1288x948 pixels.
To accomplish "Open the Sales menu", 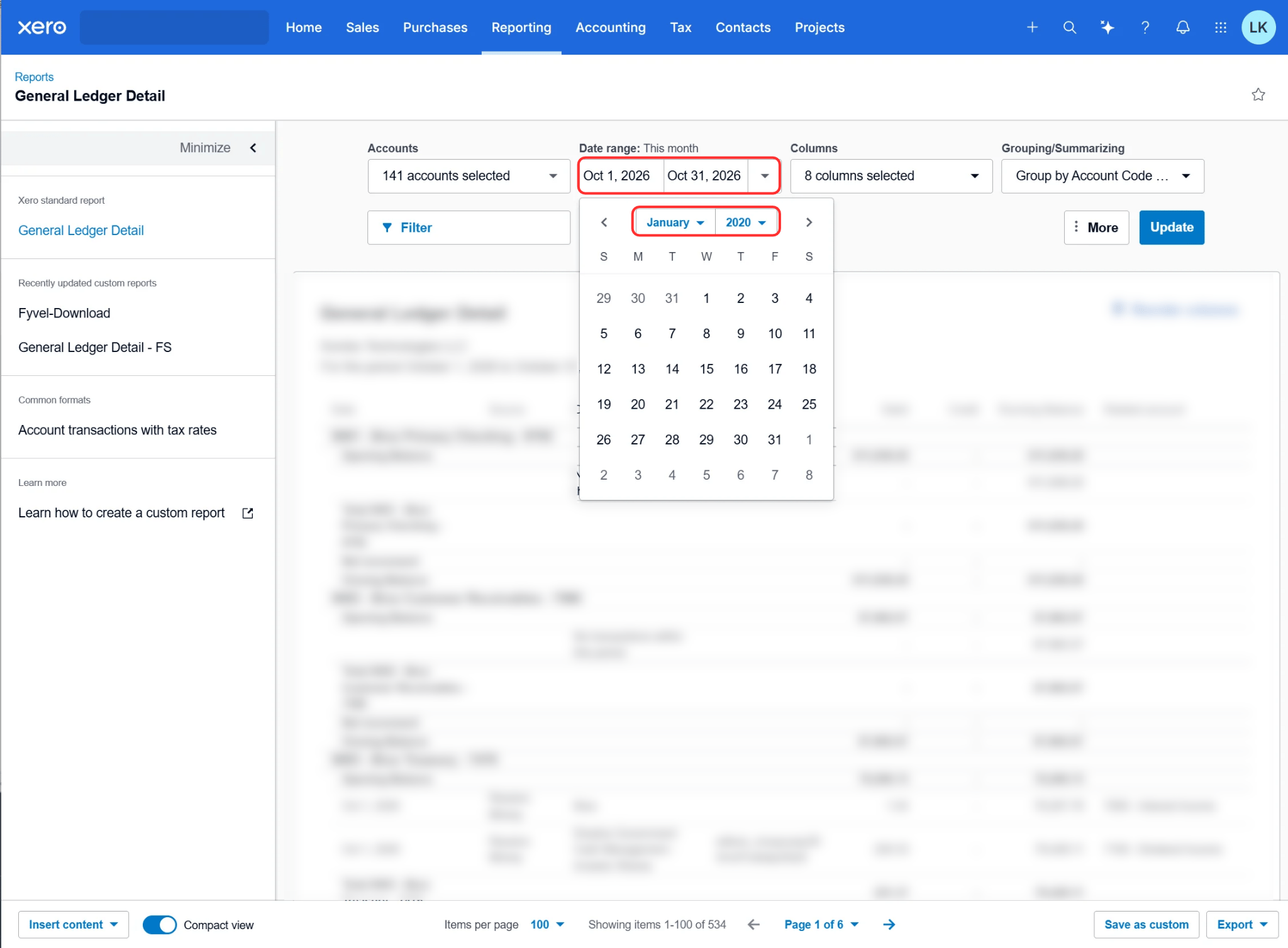I will [x=362, y=27].
